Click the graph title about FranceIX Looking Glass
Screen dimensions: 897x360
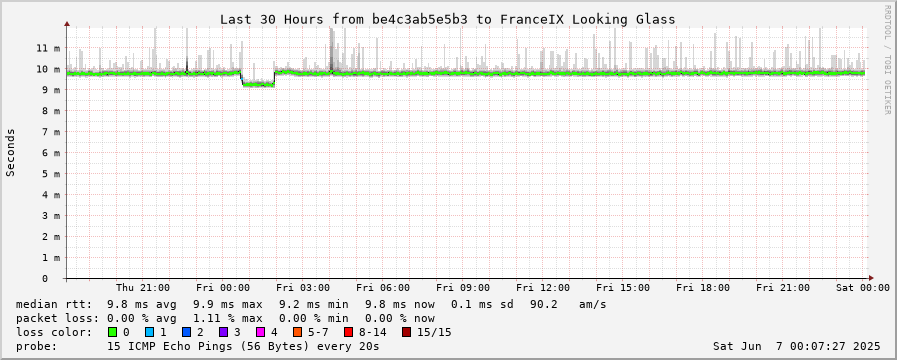point(448,19)
